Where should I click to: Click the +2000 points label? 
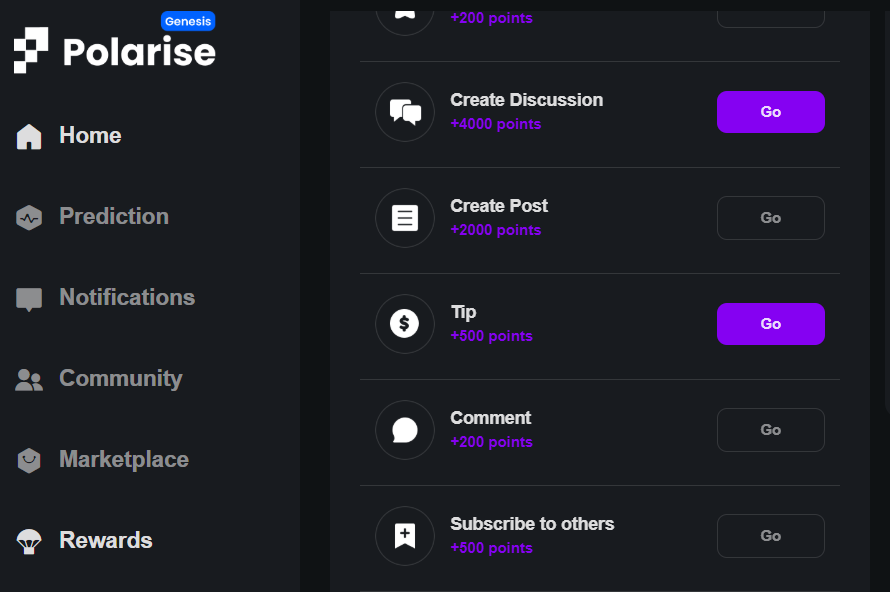click(496, 230)
